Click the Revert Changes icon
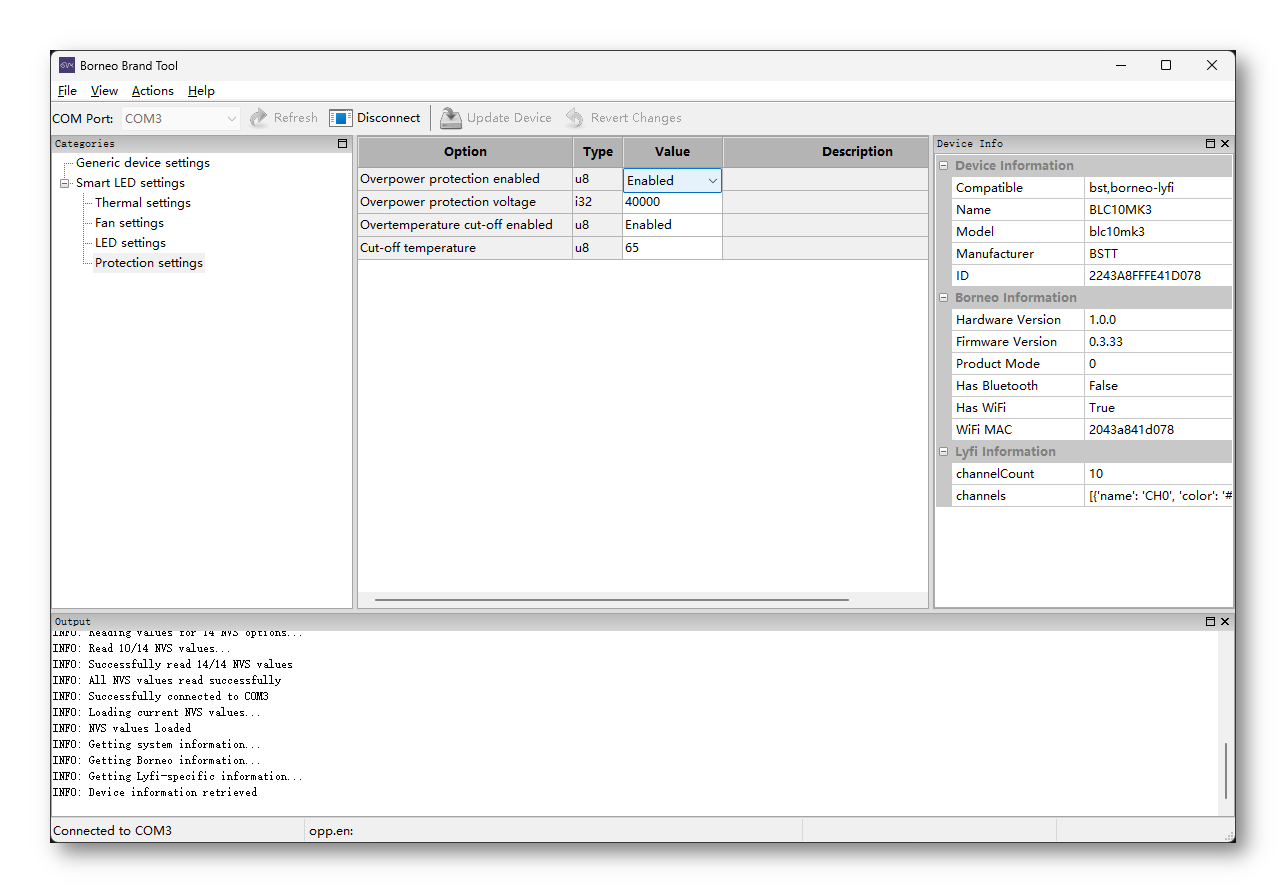 click(575, 118)
